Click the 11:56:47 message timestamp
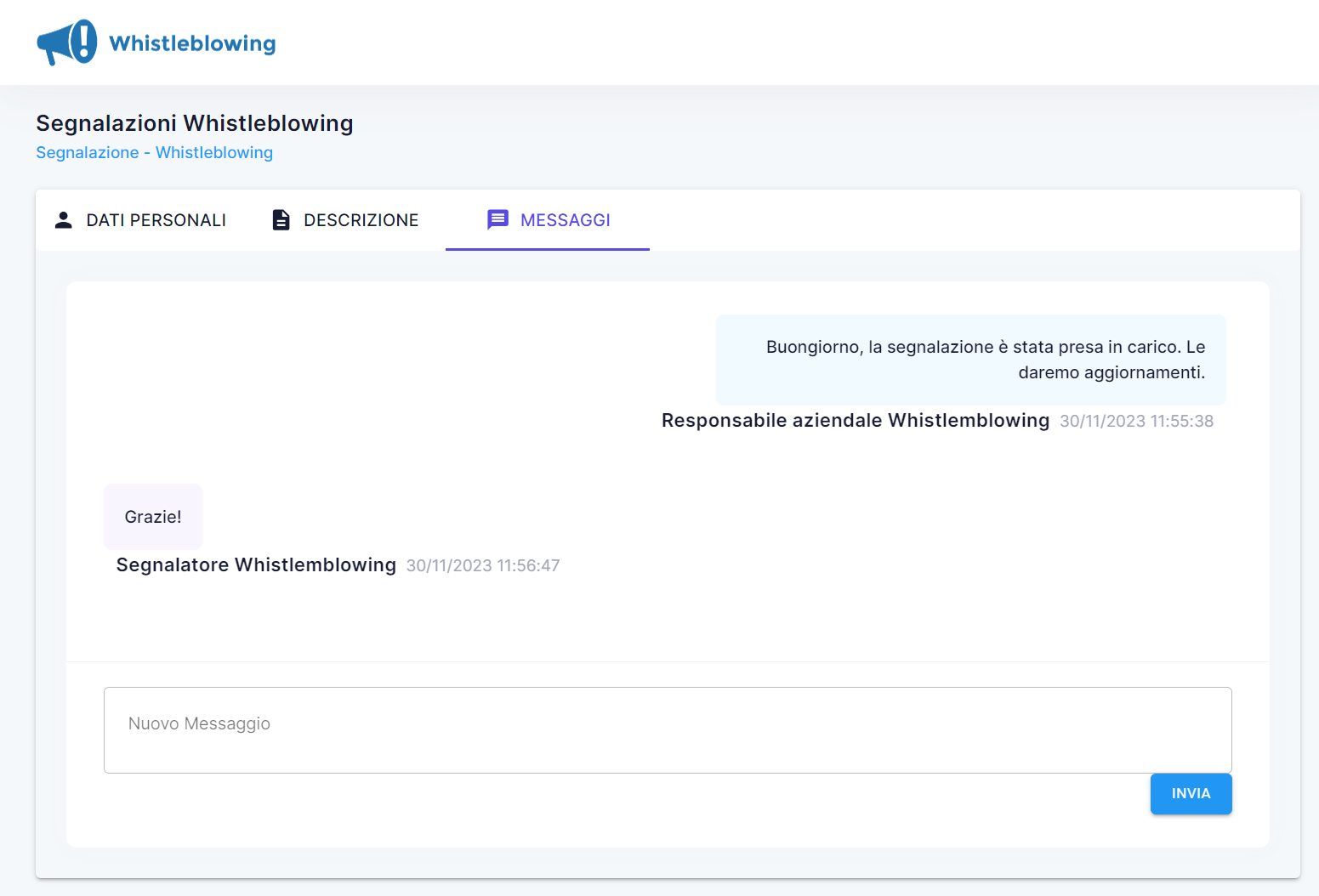This screenshot has width=1319, height=896. [x=483, y=566]
